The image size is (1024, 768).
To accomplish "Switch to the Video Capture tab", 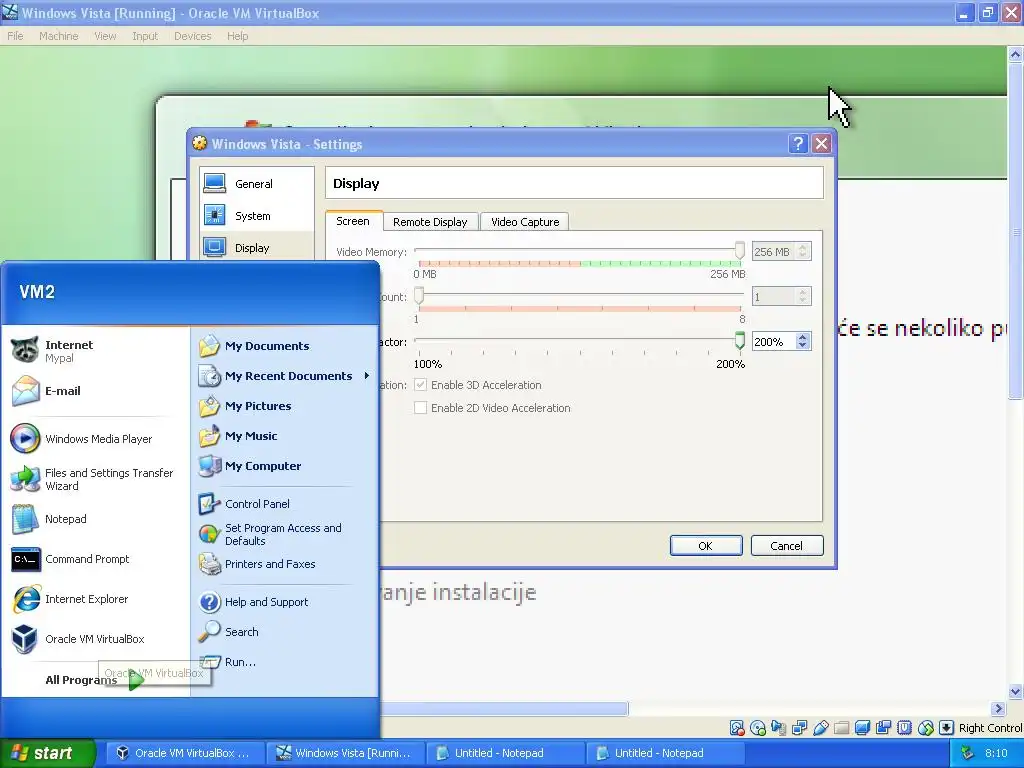I will coord(525,222).
